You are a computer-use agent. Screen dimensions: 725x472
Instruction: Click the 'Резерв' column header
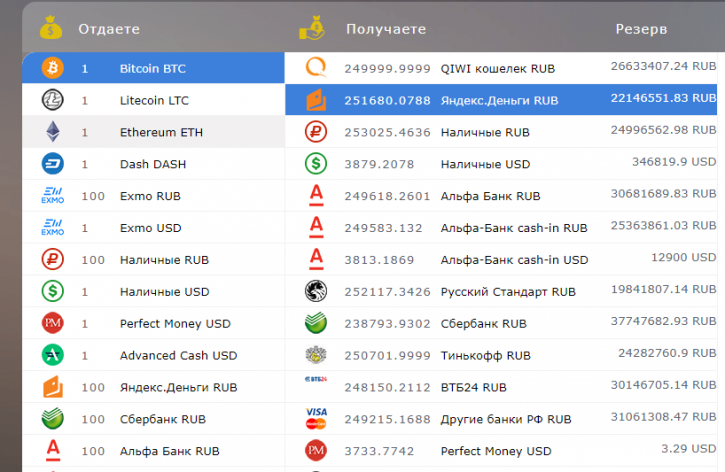click(x=641, y=29)
